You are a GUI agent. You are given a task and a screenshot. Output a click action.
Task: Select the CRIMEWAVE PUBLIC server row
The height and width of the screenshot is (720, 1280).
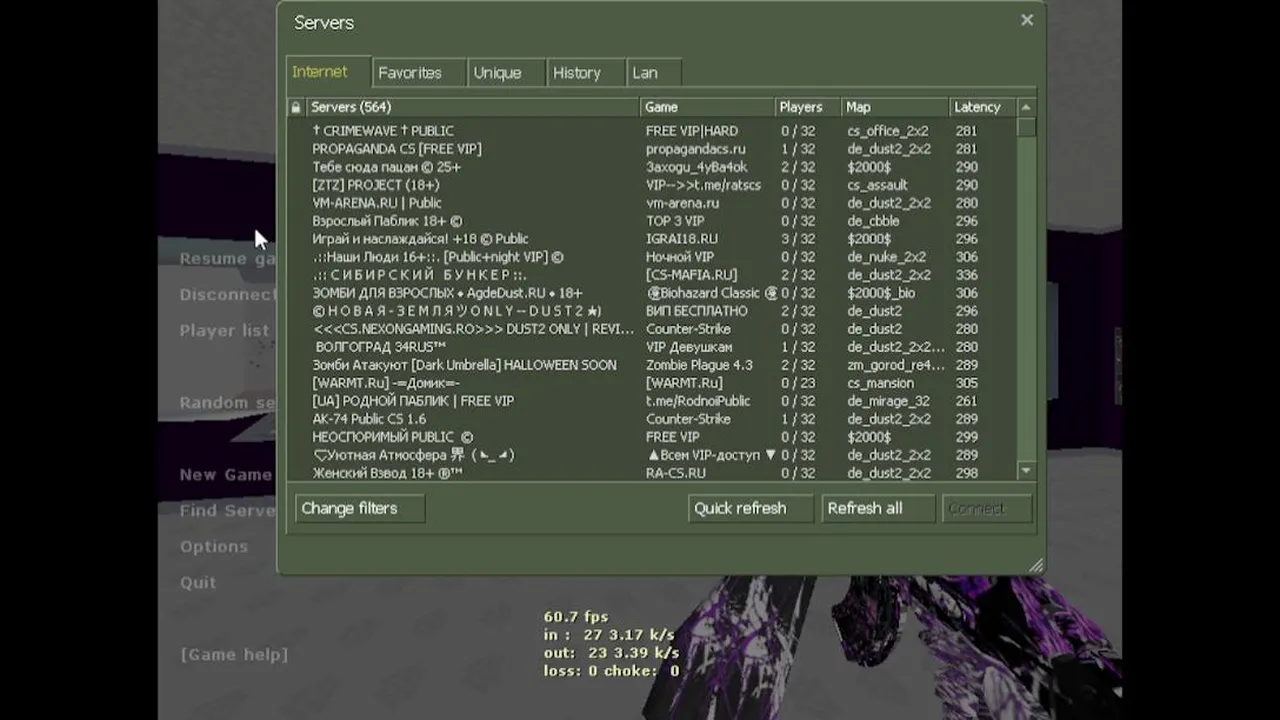pyautogui.click(x=650, y=131)
